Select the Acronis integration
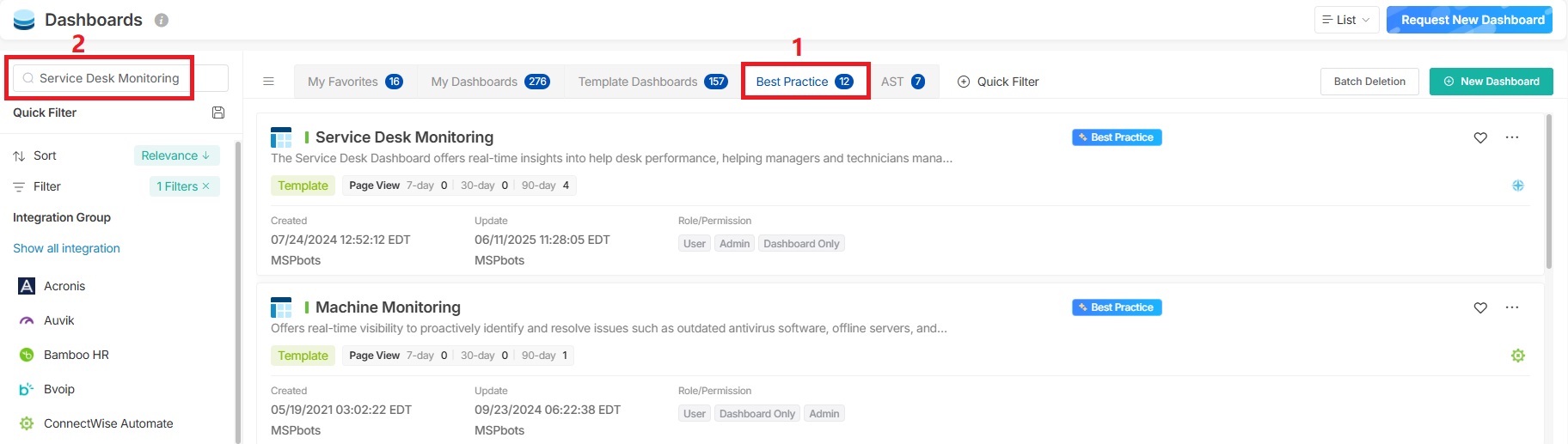 (64, 286)
